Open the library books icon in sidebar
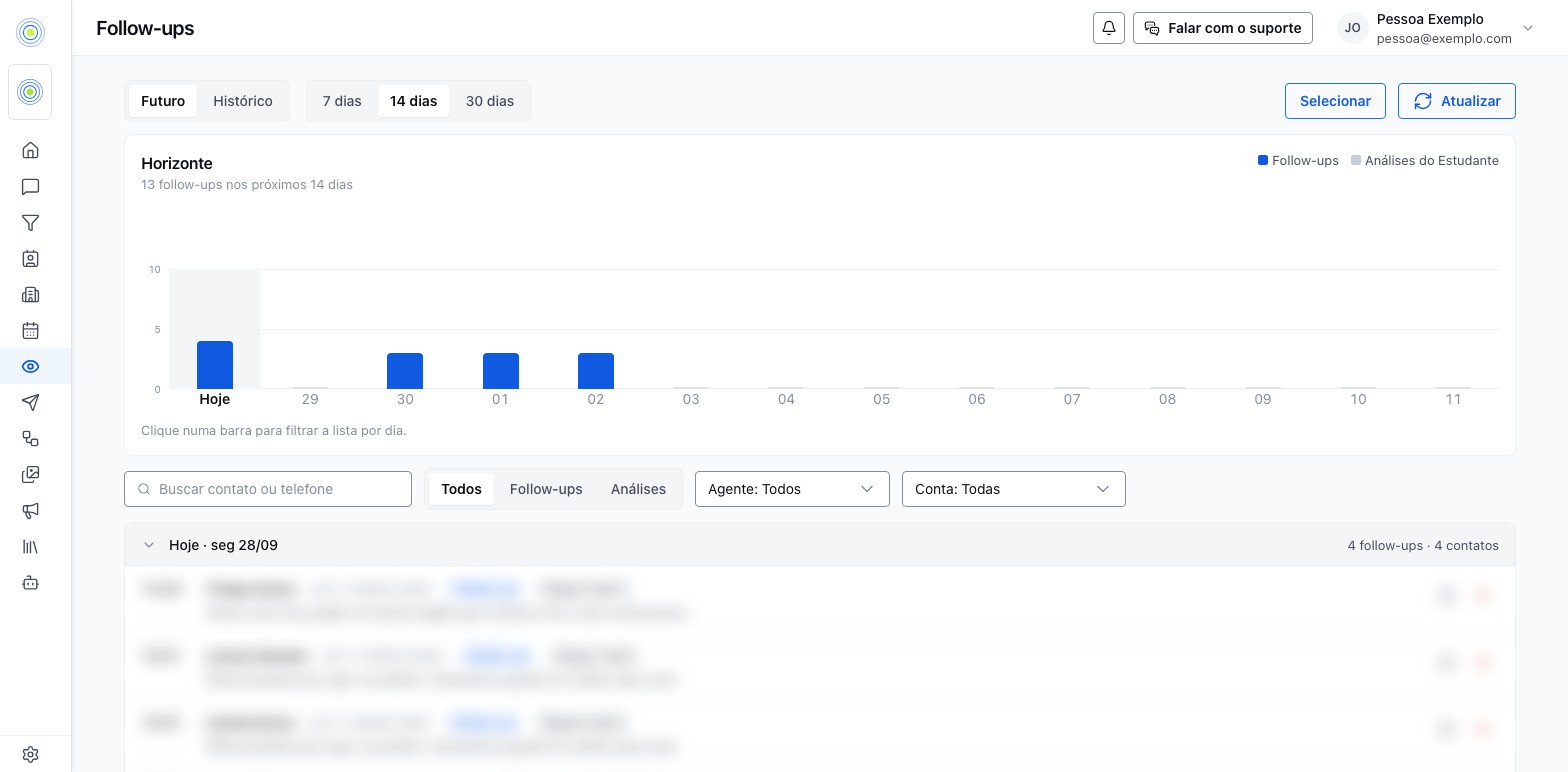The width and height of the screenshot is (1568, 772). pyautogui.click(x=31, y=546)
